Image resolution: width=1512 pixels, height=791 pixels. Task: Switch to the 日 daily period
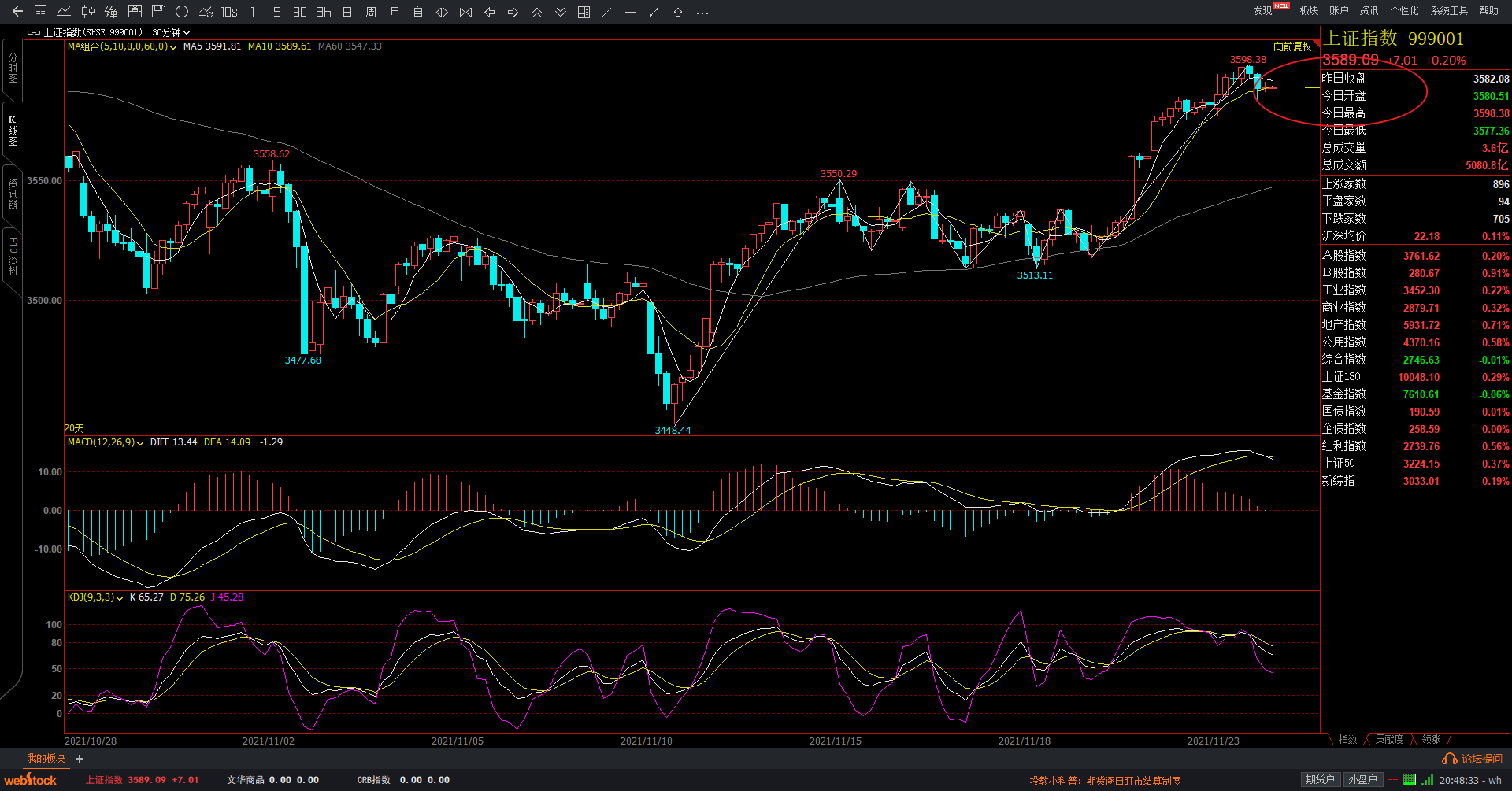coord(347,12)
